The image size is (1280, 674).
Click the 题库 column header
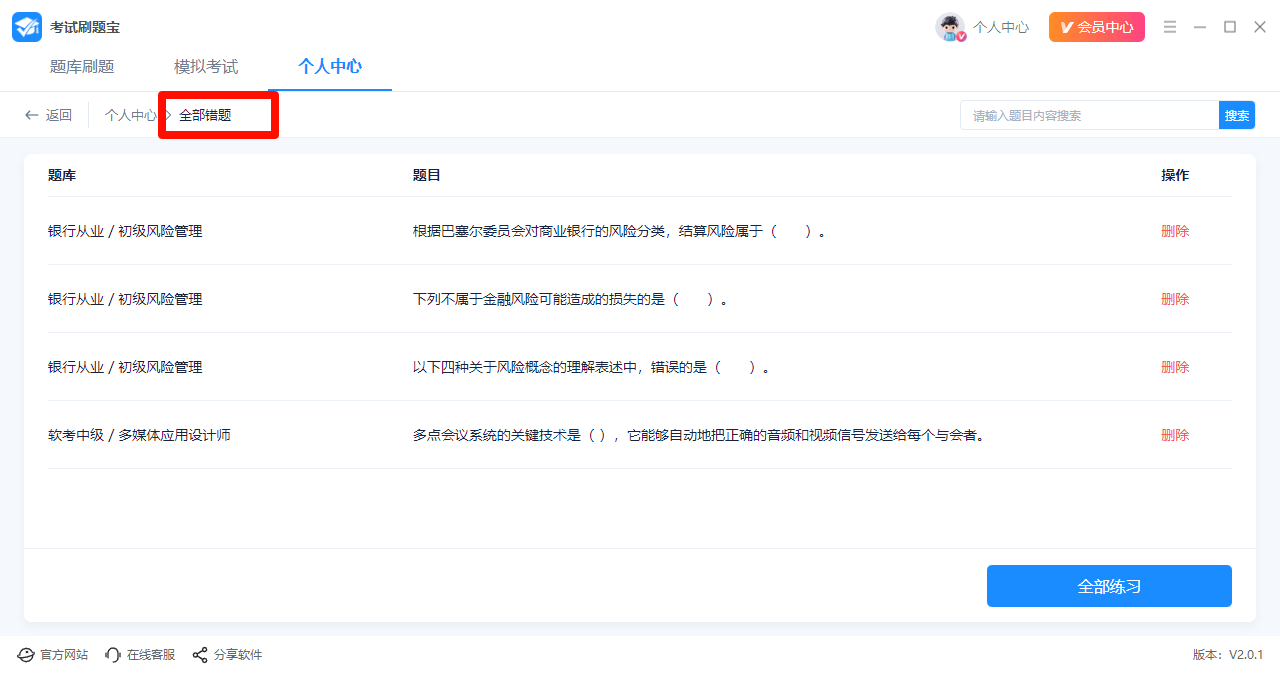(62, 175)
